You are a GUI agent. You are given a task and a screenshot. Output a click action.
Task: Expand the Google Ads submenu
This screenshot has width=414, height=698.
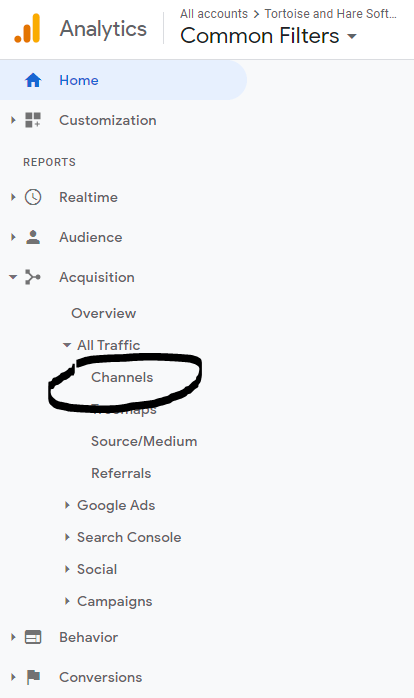coord(67,505)
